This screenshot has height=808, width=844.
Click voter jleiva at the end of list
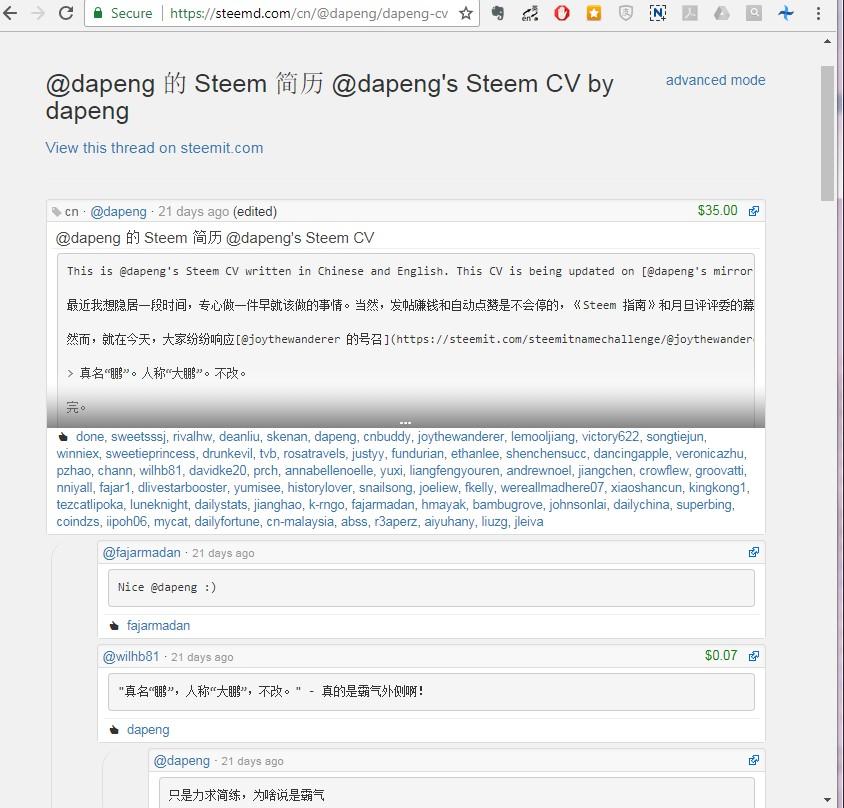(x=529, y=522)
